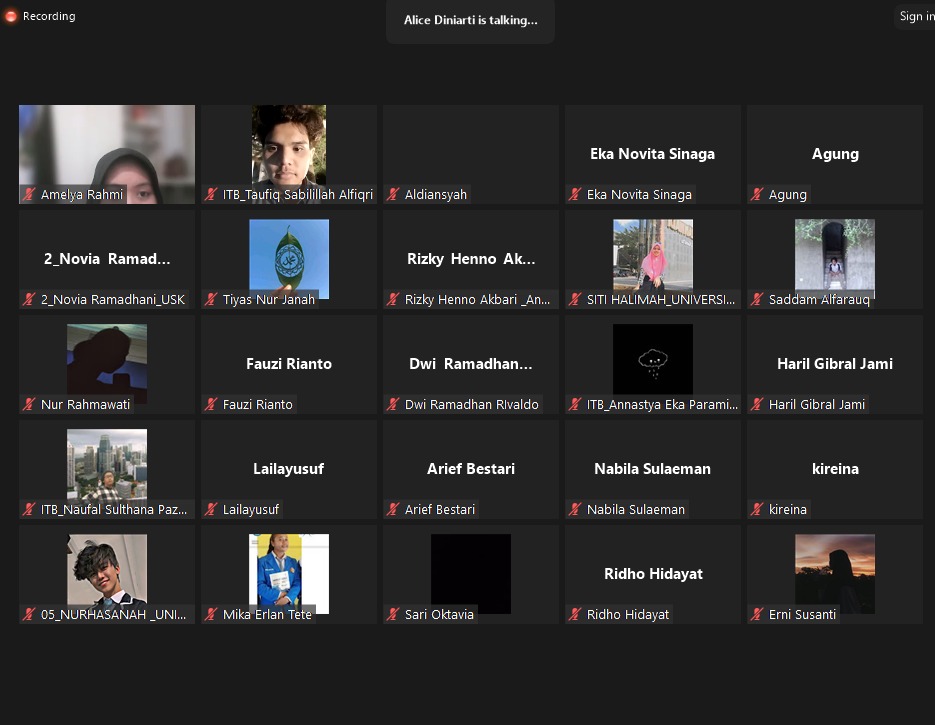Click the Ridho Hidayat participant tile
The image size is (935, 725).
(653, 574)
